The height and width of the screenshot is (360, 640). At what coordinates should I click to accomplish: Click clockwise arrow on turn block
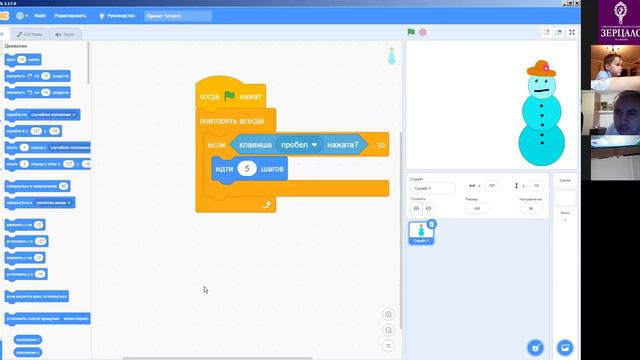[30, 76]
